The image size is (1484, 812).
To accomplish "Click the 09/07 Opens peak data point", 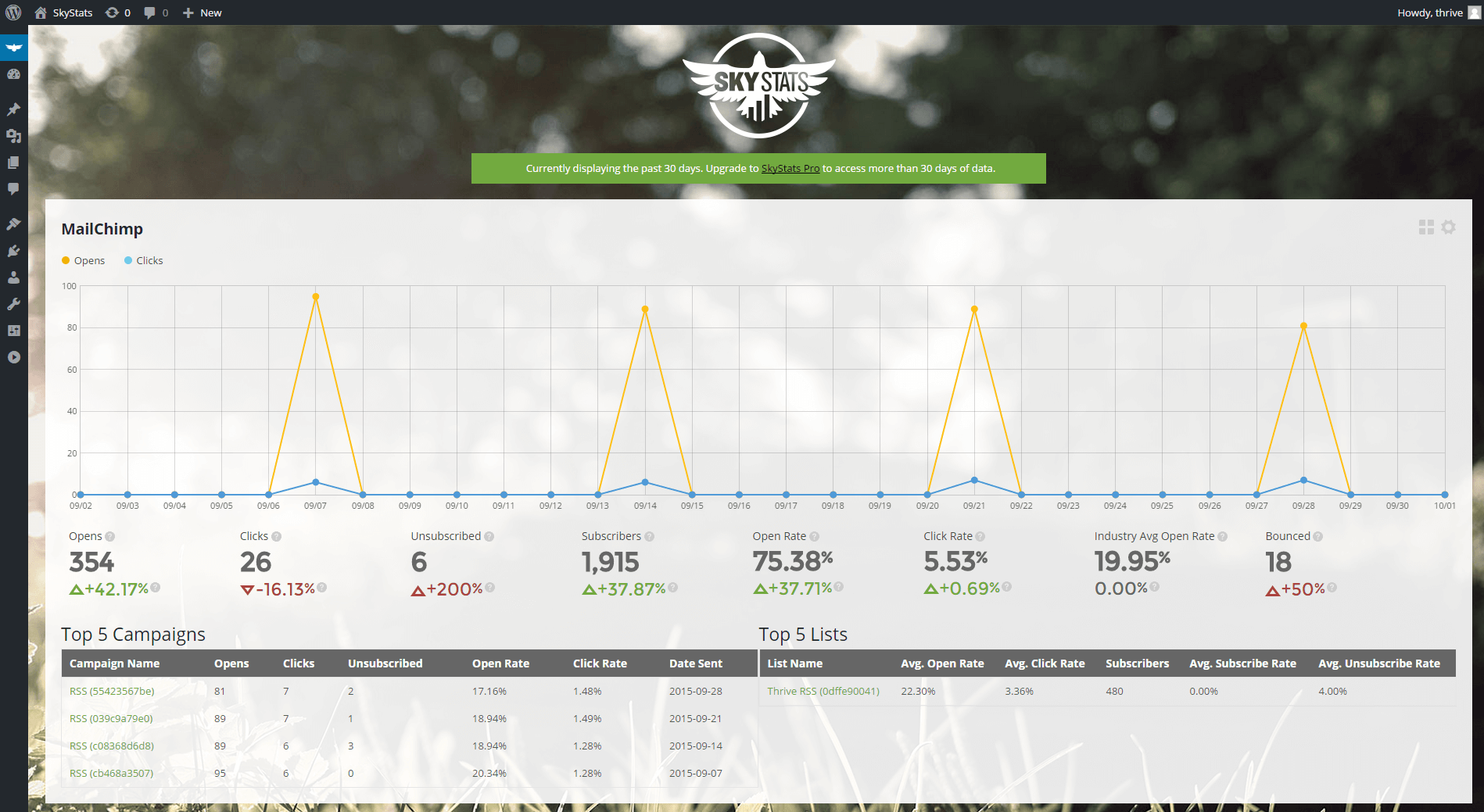I will click(x=316, y=297).
